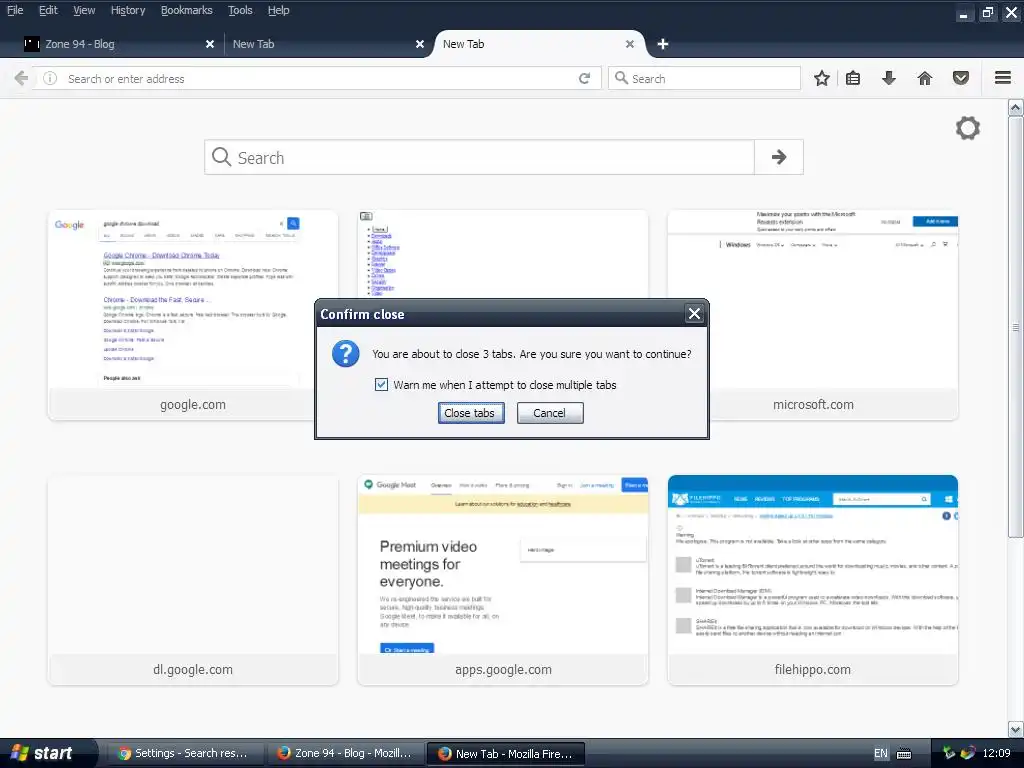Uncheck Warn me when closing multiple tabs
Viewport: 1024px width, 768px height.
[381, 385]
